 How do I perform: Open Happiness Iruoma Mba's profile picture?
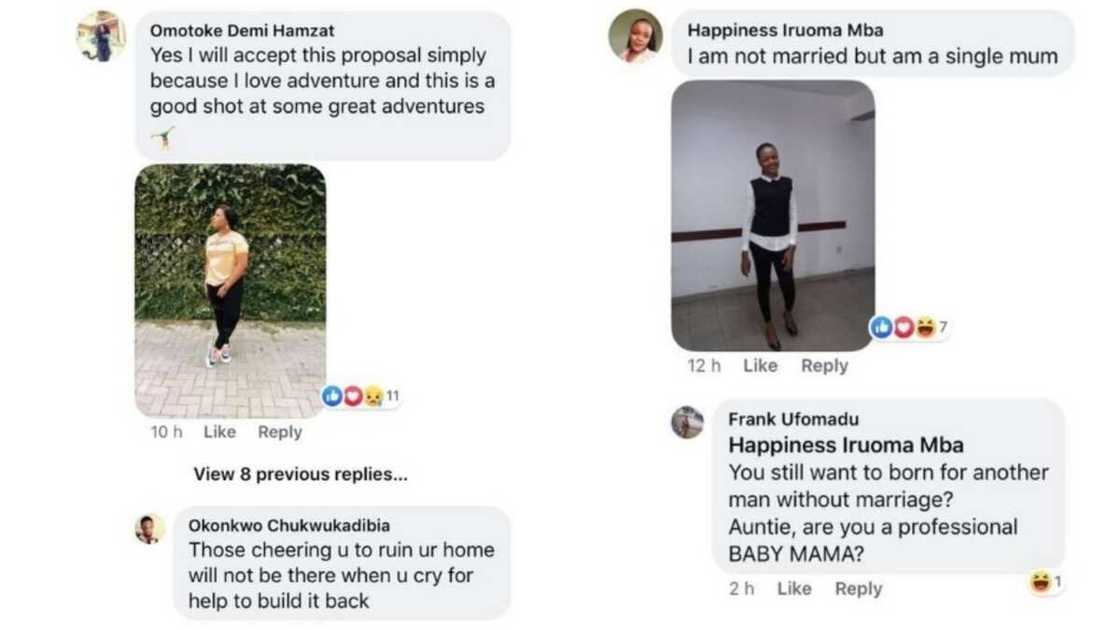pos(638,35)
